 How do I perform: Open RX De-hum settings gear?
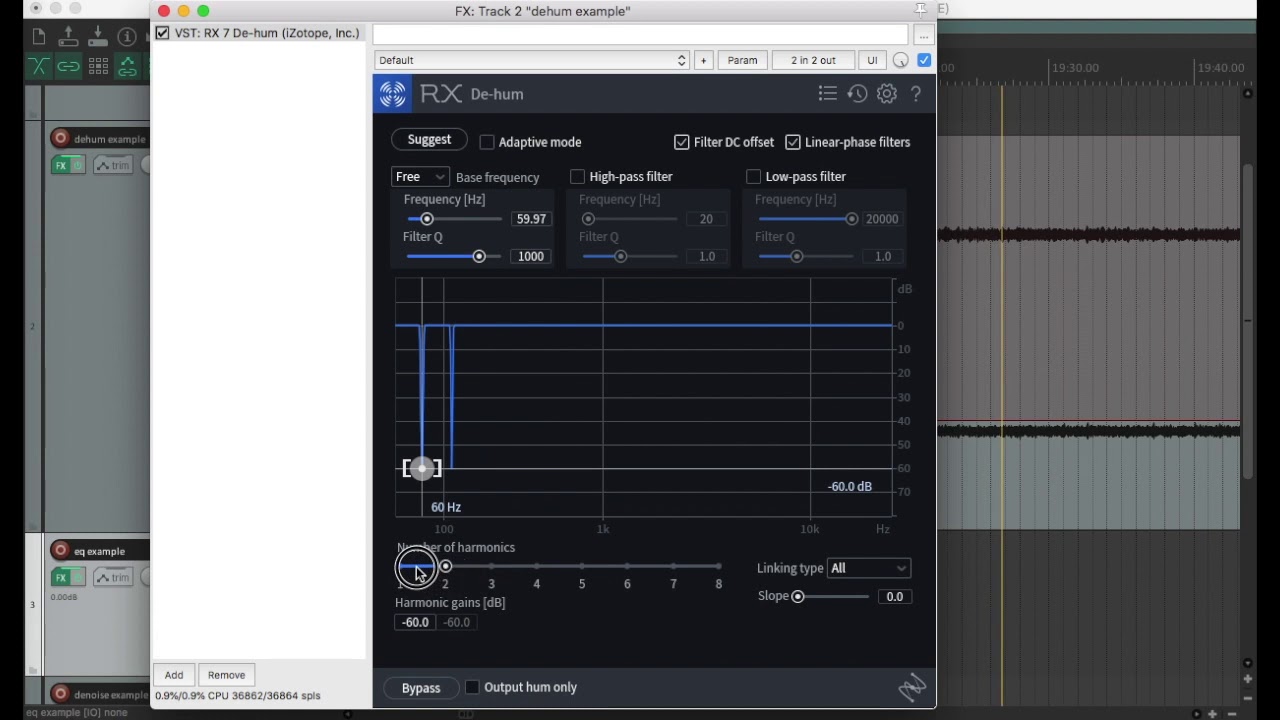pos(887,94)
